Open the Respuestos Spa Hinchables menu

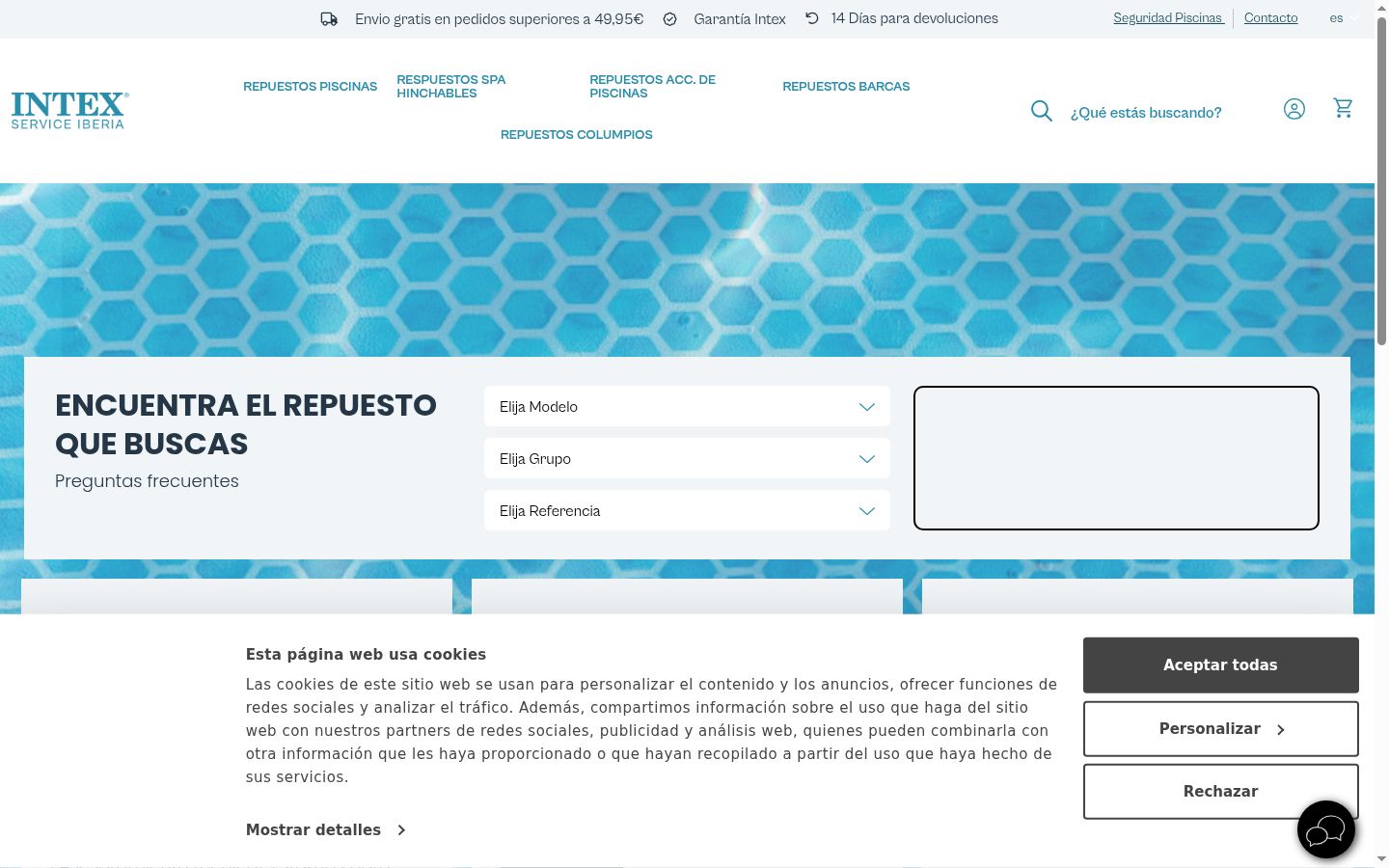pos(451,87)
